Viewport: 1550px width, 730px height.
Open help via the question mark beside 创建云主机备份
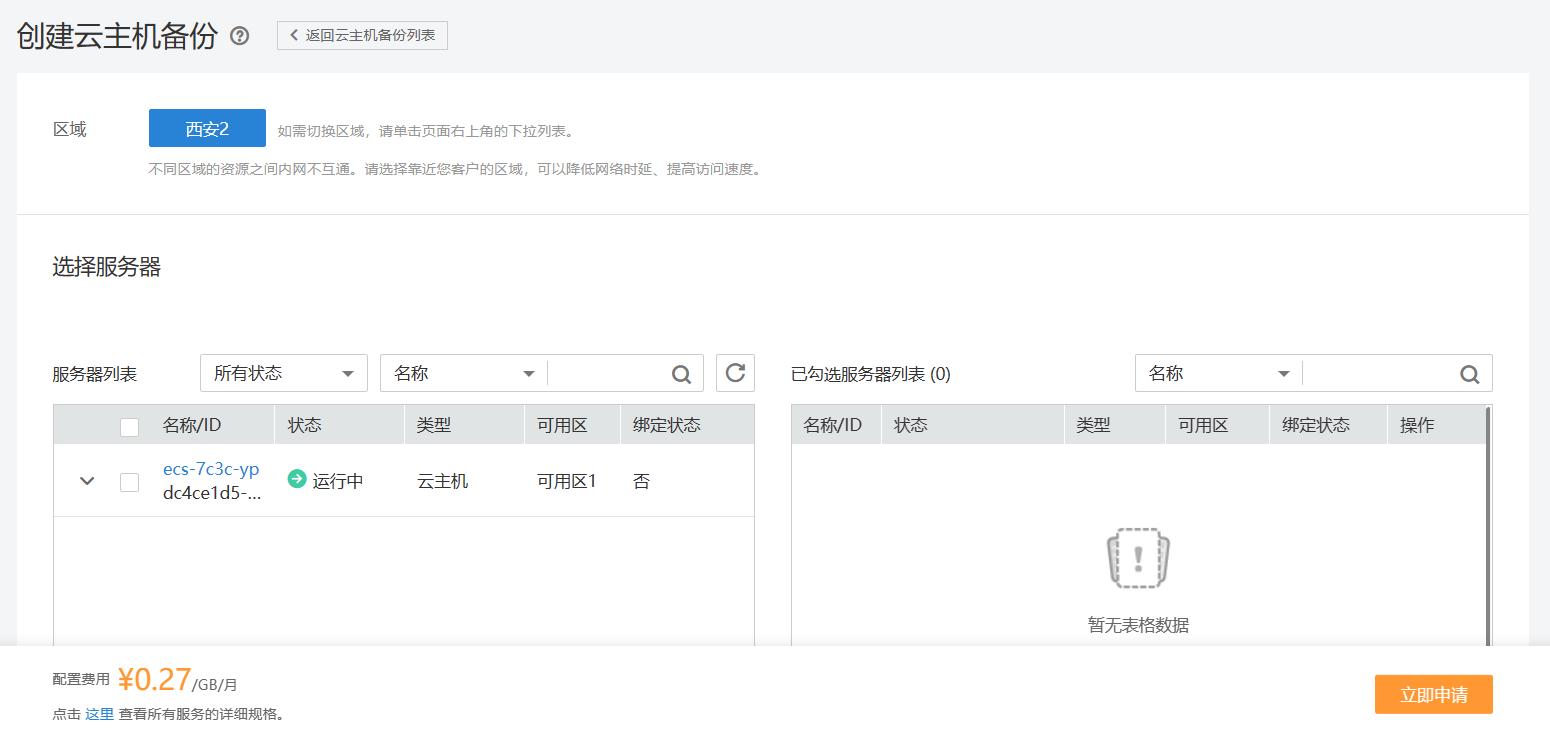[x=238, y=34]
